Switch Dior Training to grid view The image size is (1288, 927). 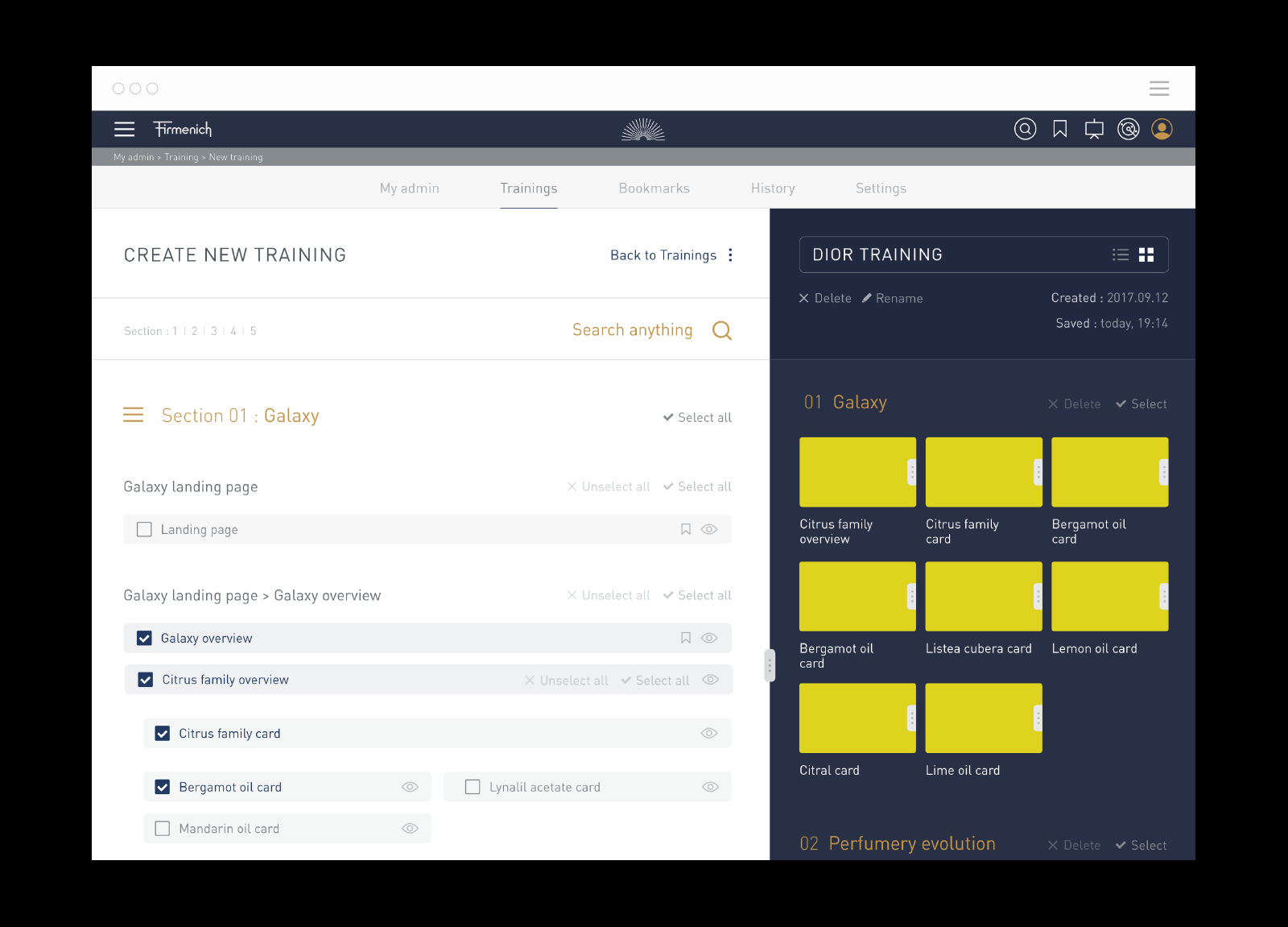point(1146,255)
